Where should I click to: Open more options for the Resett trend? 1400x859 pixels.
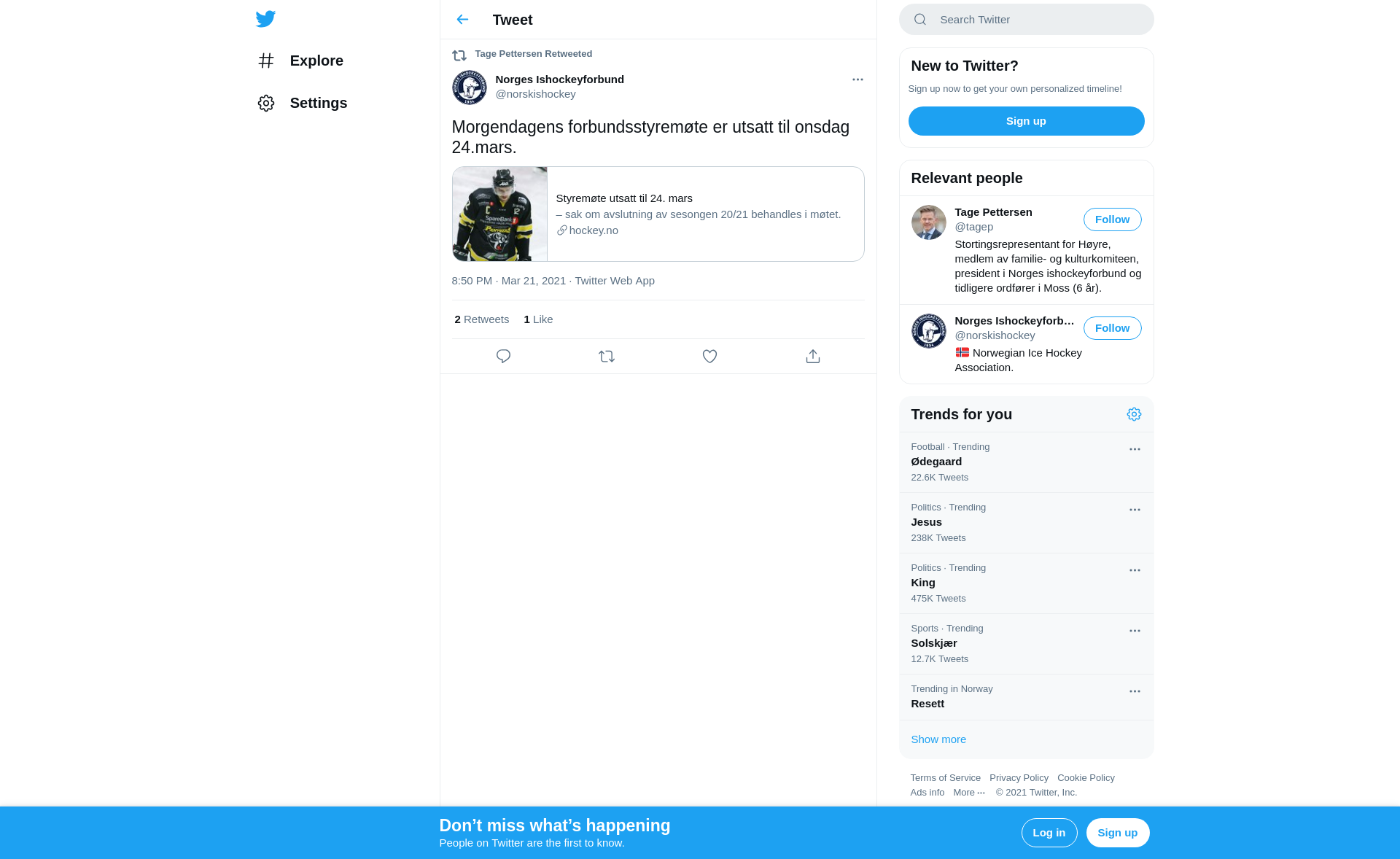(1135, 691)
